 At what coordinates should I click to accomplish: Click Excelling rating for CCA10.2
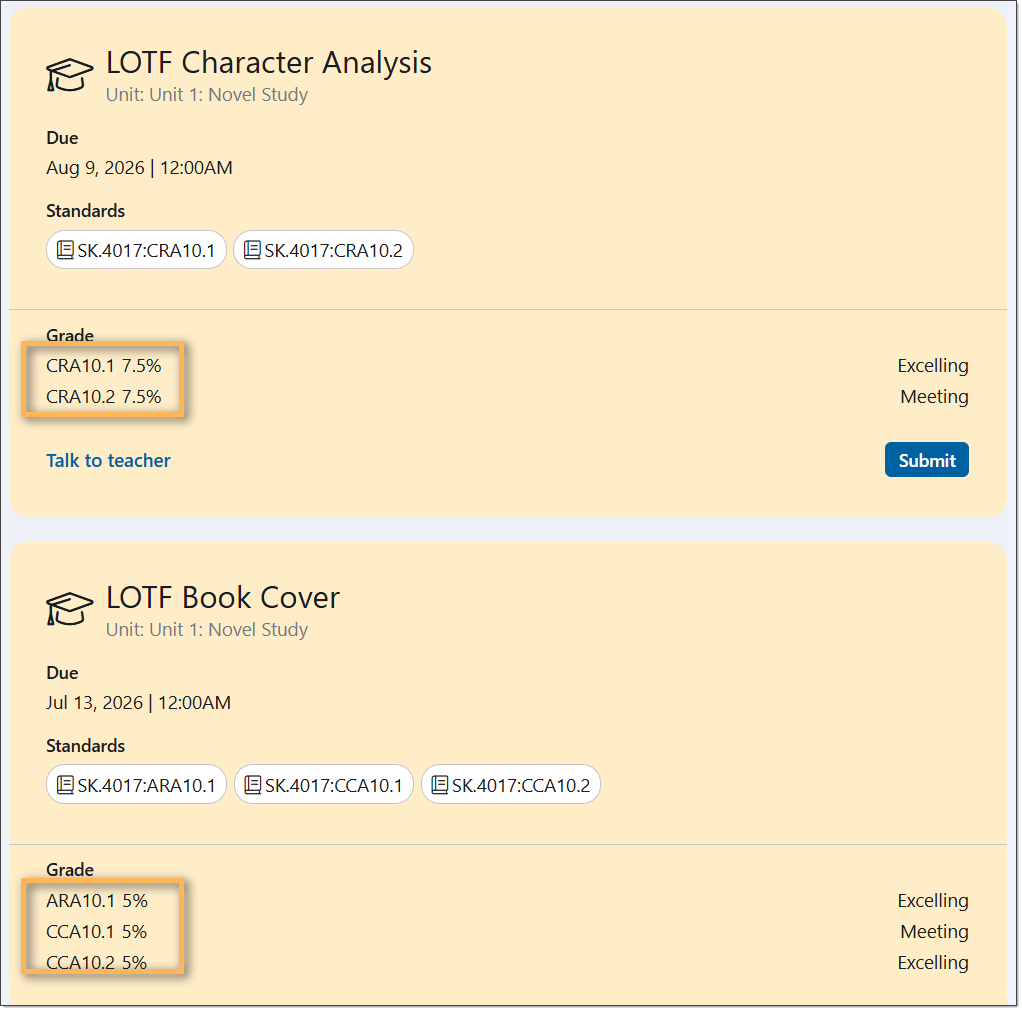(x=933, y=963)
